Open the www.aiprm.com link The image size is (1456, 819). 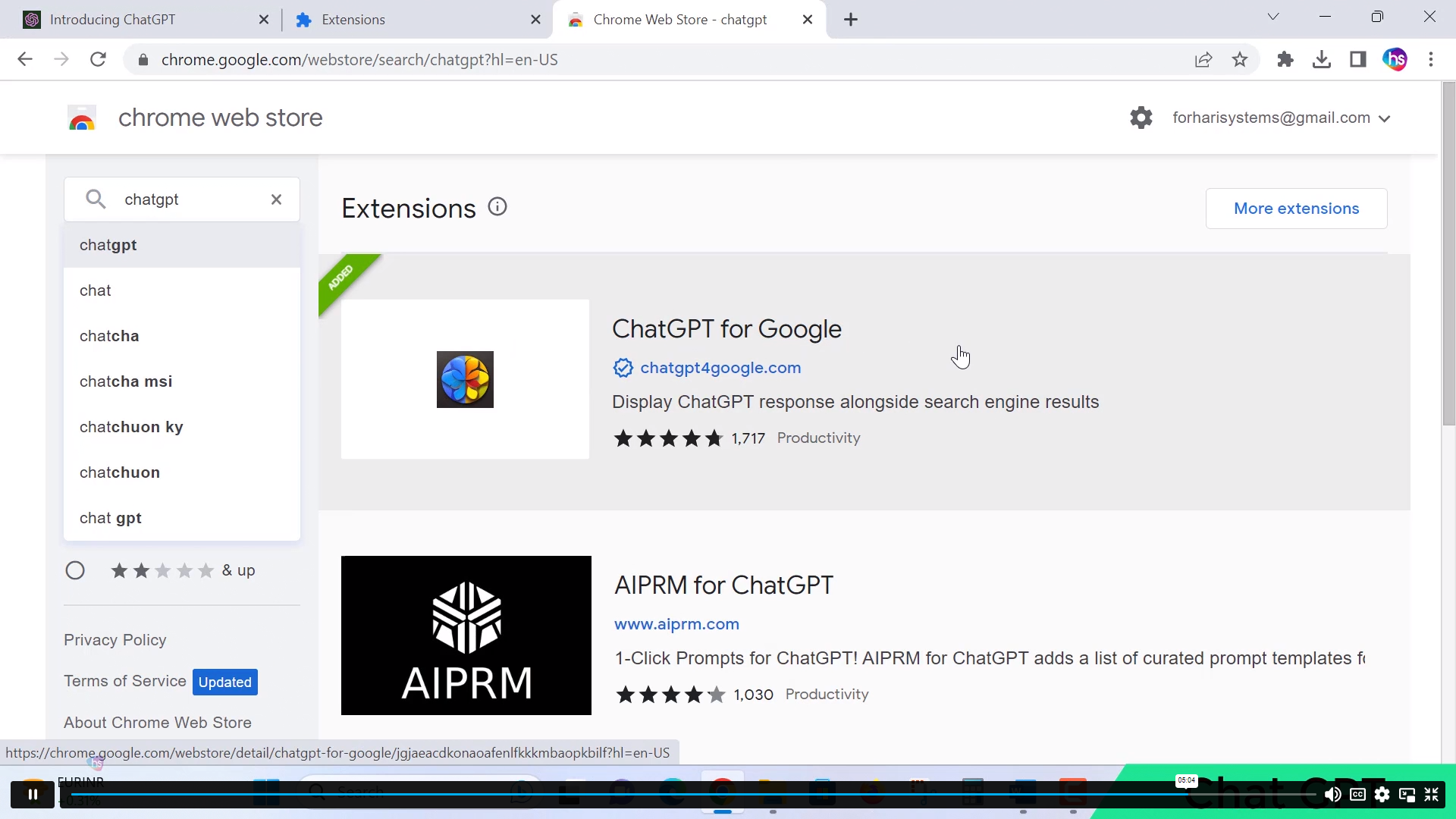pyautogui.click(x=676, y=624)
